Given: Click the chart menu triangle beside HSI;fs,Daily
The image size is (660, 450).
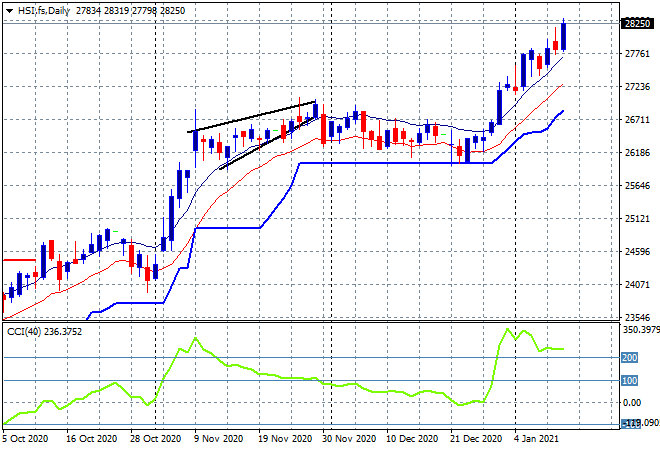Looking at the screenshot, I should coord(9,11).
